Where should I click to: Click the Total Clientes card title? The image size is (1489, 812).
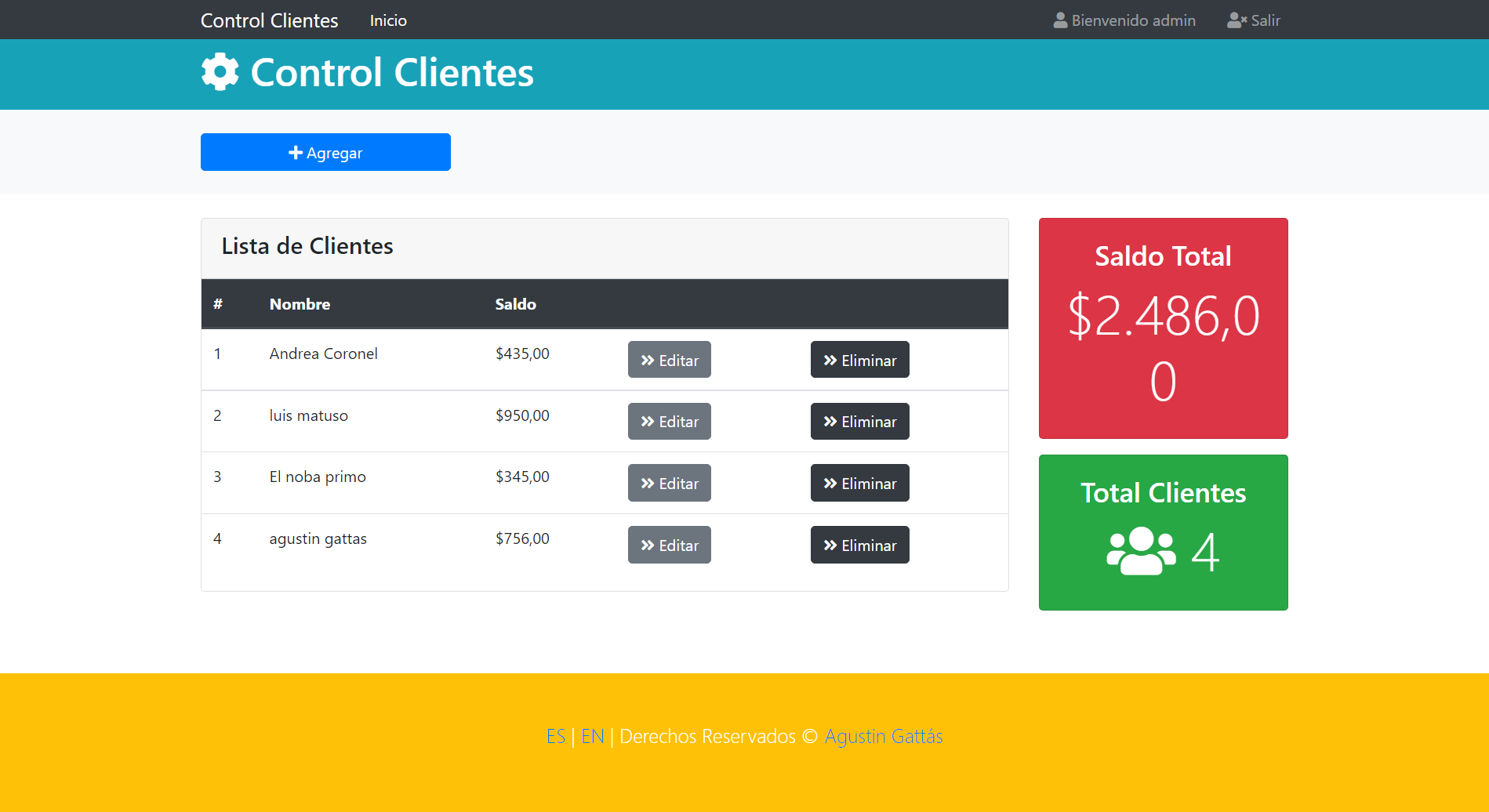point(1164,493)
